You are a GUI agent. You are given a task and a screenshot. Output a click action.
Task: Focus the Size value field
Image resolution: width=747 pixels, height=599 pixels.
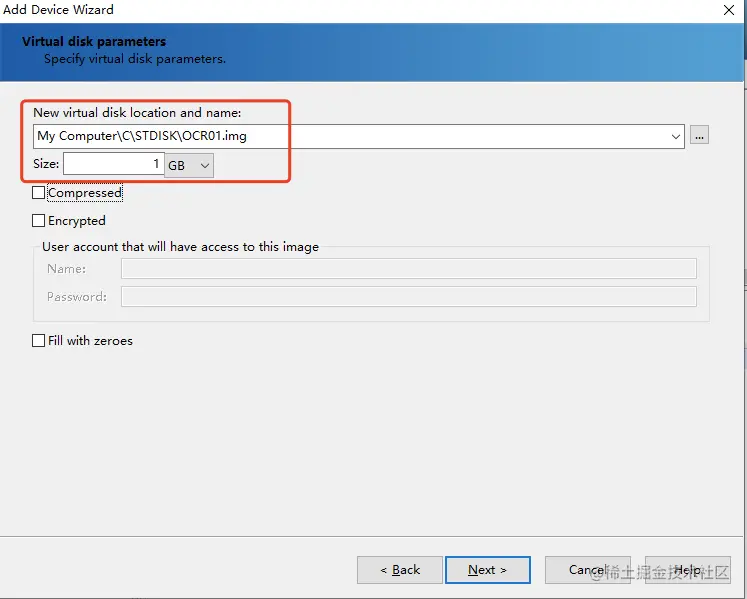[x=114, y=163]
